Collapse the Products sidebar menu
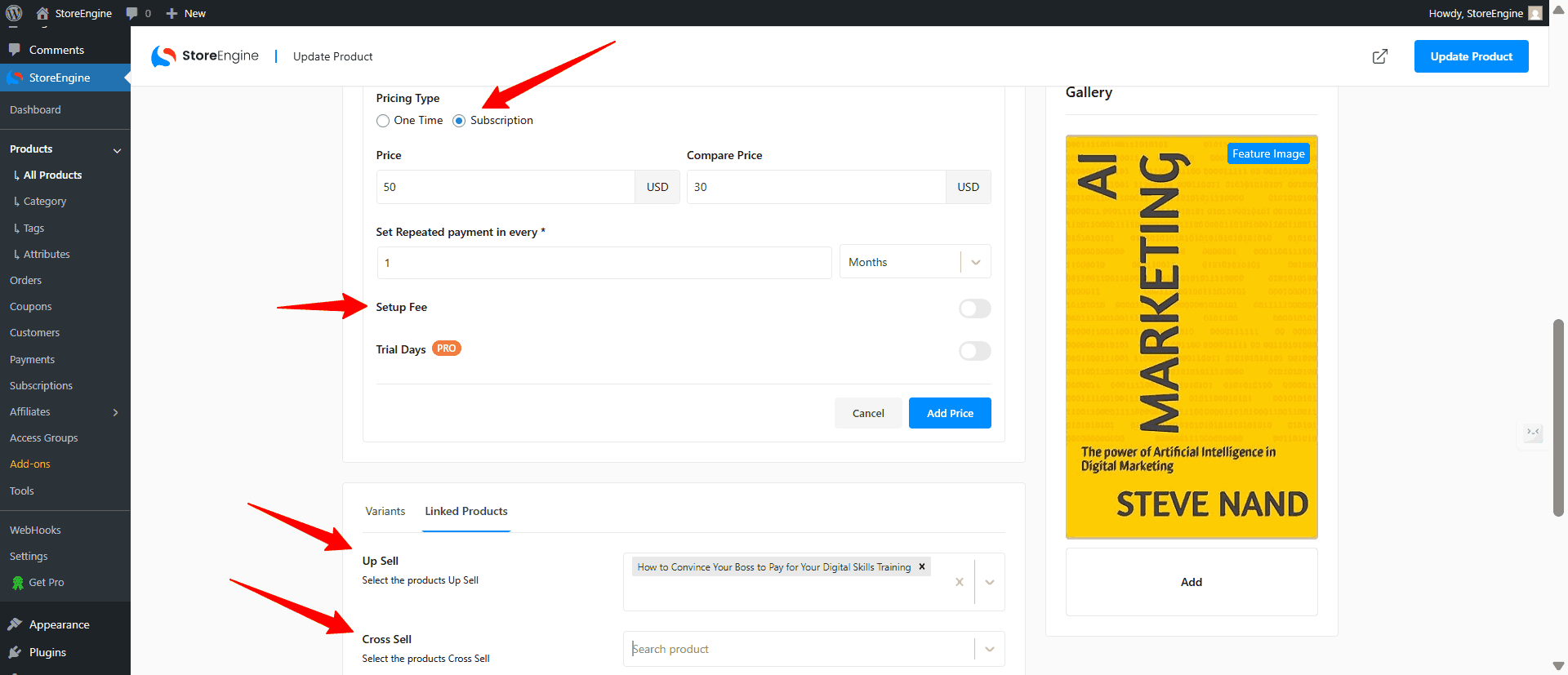 (x=117, y=150)
